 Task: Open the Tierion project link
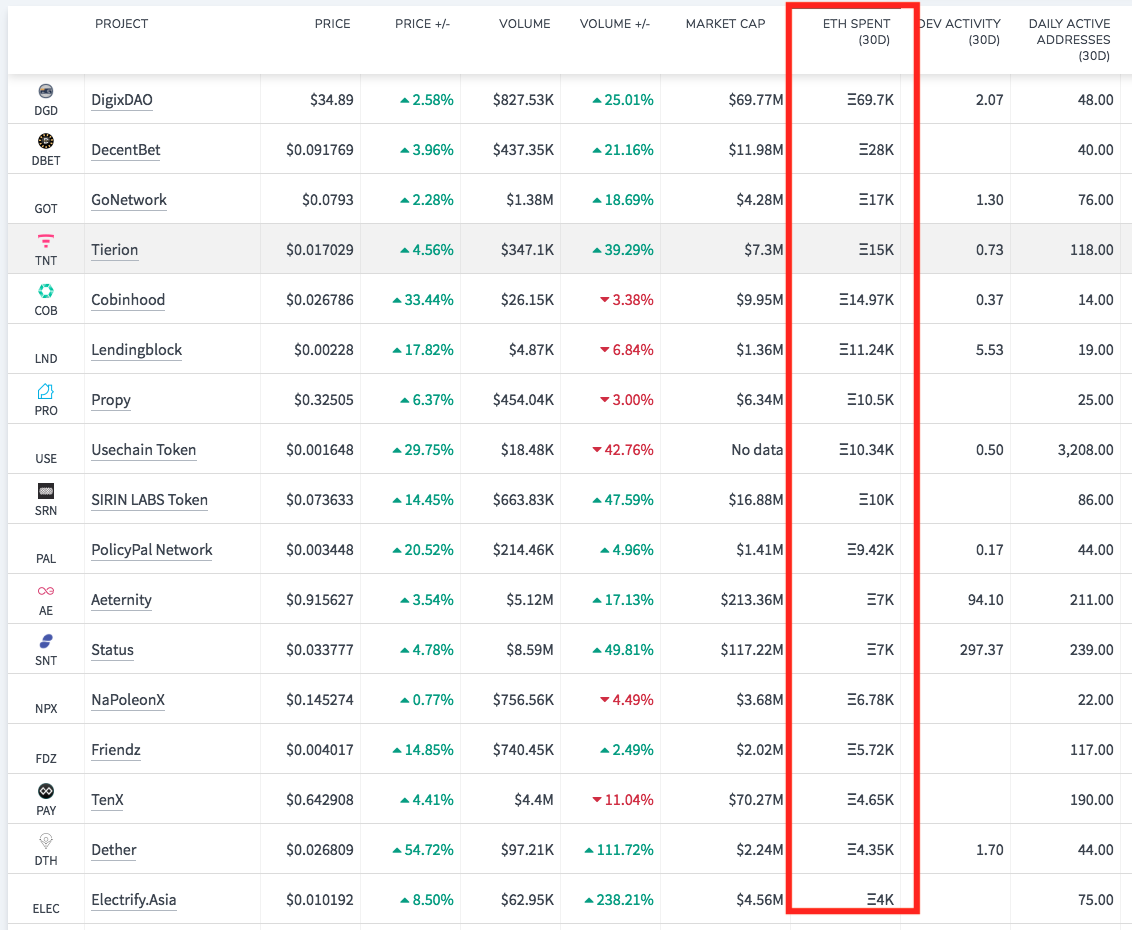pyautogui.click(x=114, y=250)
